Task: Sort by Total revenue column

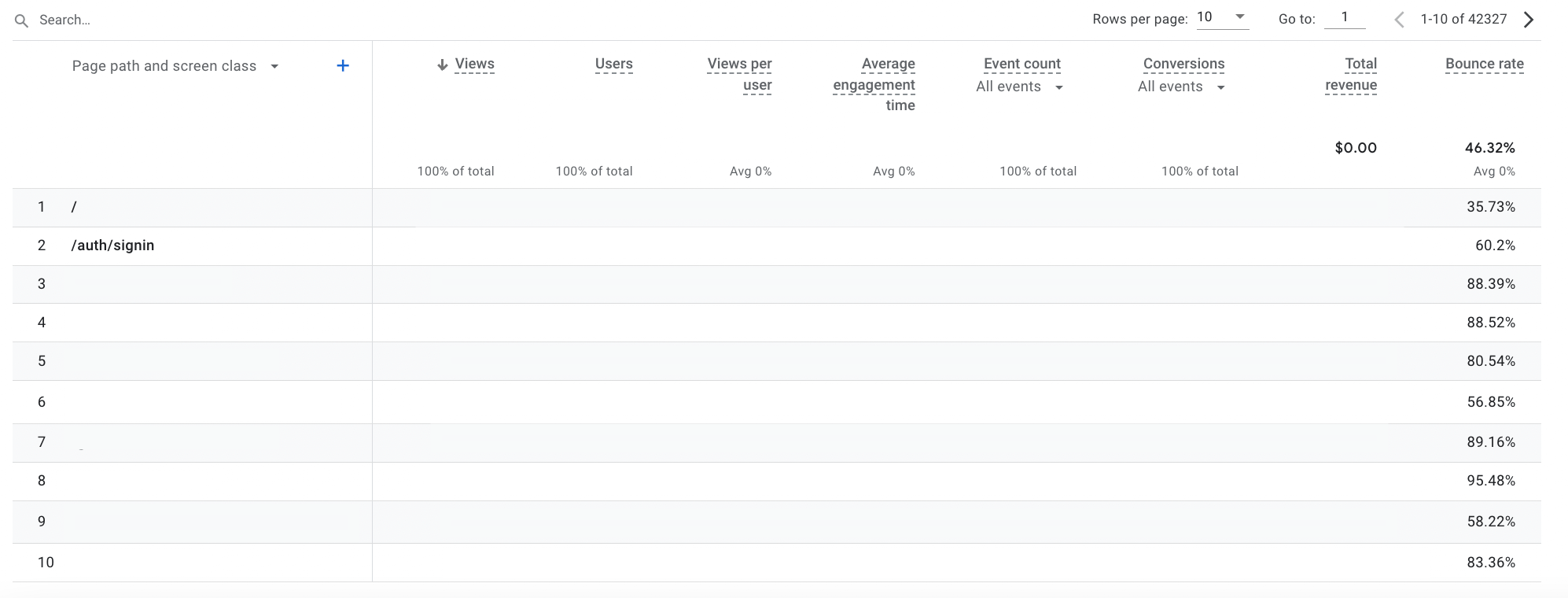Action: click(1351, 74)
